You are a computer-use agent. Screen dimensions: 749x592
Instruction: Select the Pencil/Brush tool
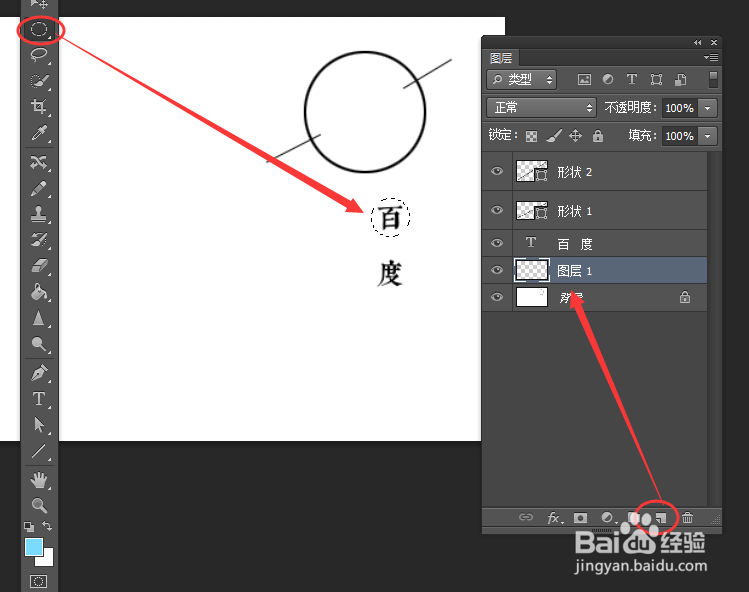[x=39, y=188]
